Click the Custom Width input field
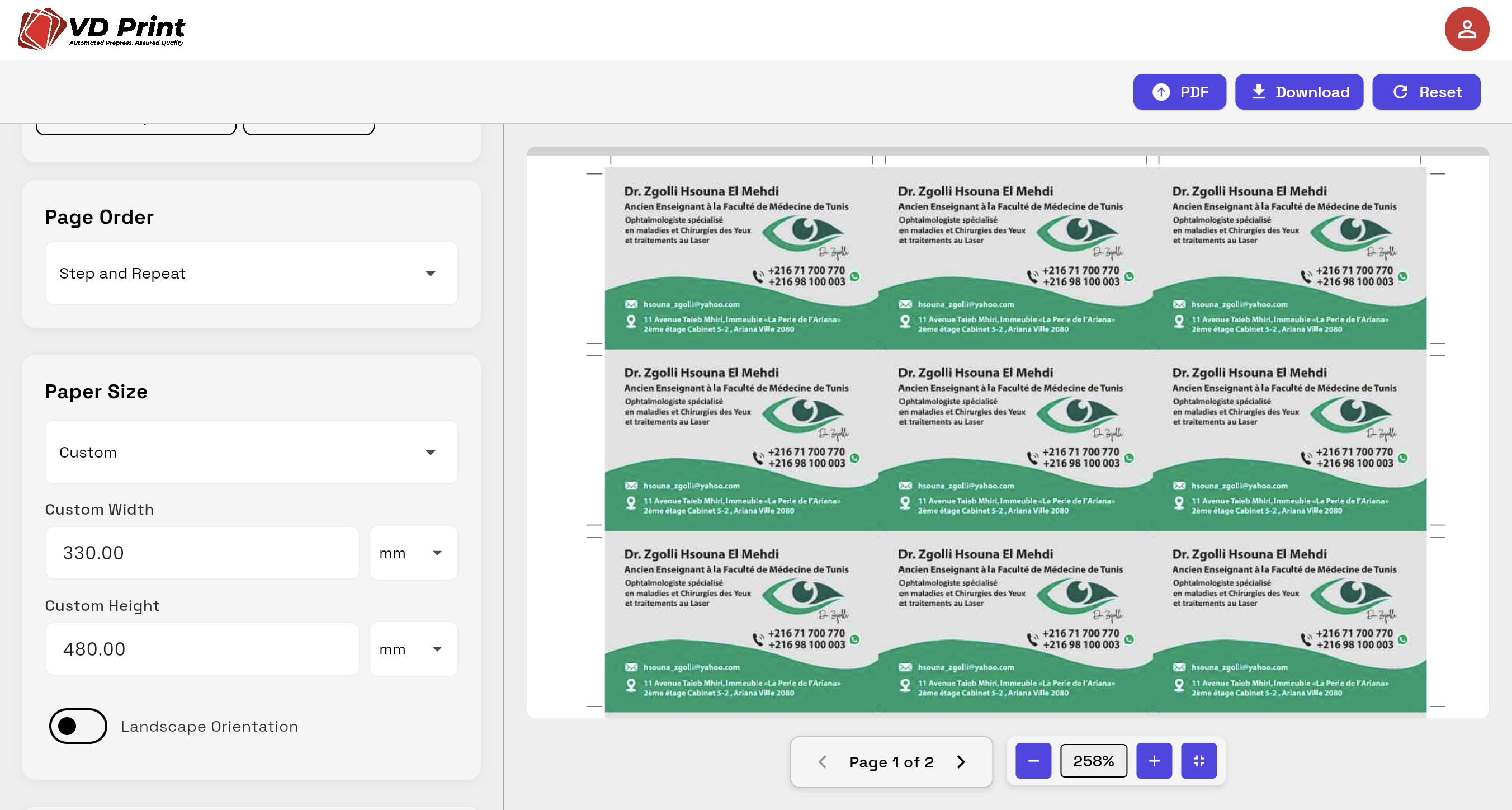Image resolution: width=1512 pixels, height=810 pixels. click(x=202, y=553)
